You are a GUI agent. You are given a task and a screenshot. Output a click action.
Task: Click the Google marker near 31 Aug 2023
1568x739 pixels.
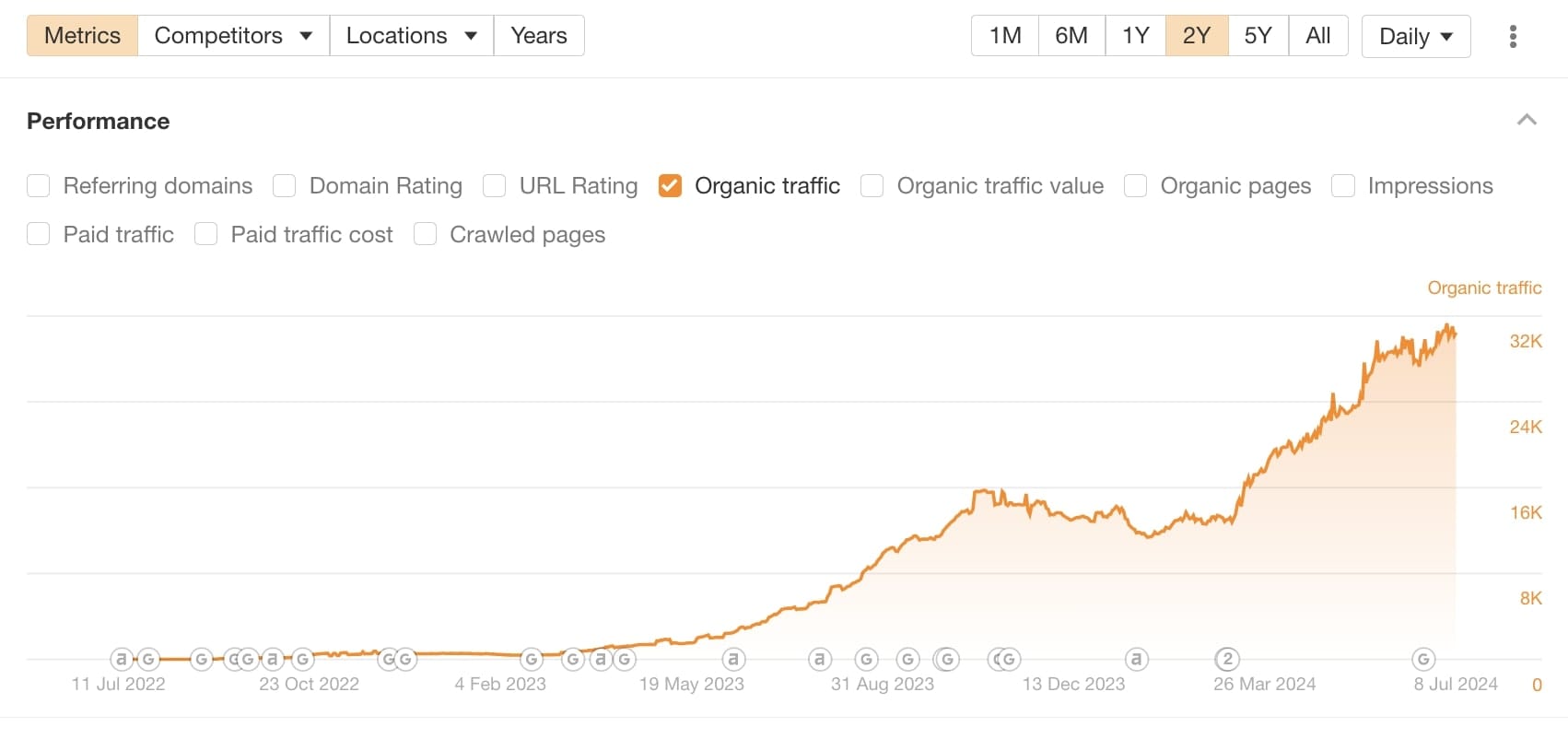pyautogui.click(x=866, y=659)
